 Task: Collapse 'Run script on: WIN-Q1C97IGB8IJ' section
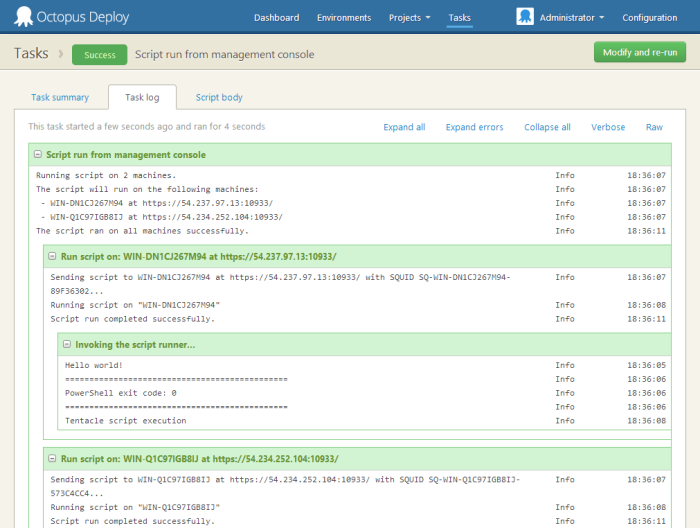(52, 459)
